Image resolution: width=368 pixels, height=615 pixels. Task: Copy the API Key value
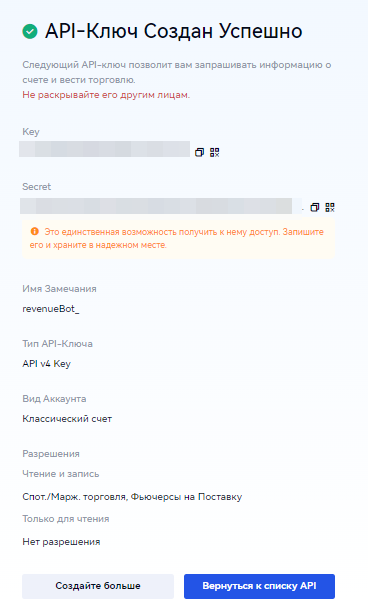tap(199, 152)
